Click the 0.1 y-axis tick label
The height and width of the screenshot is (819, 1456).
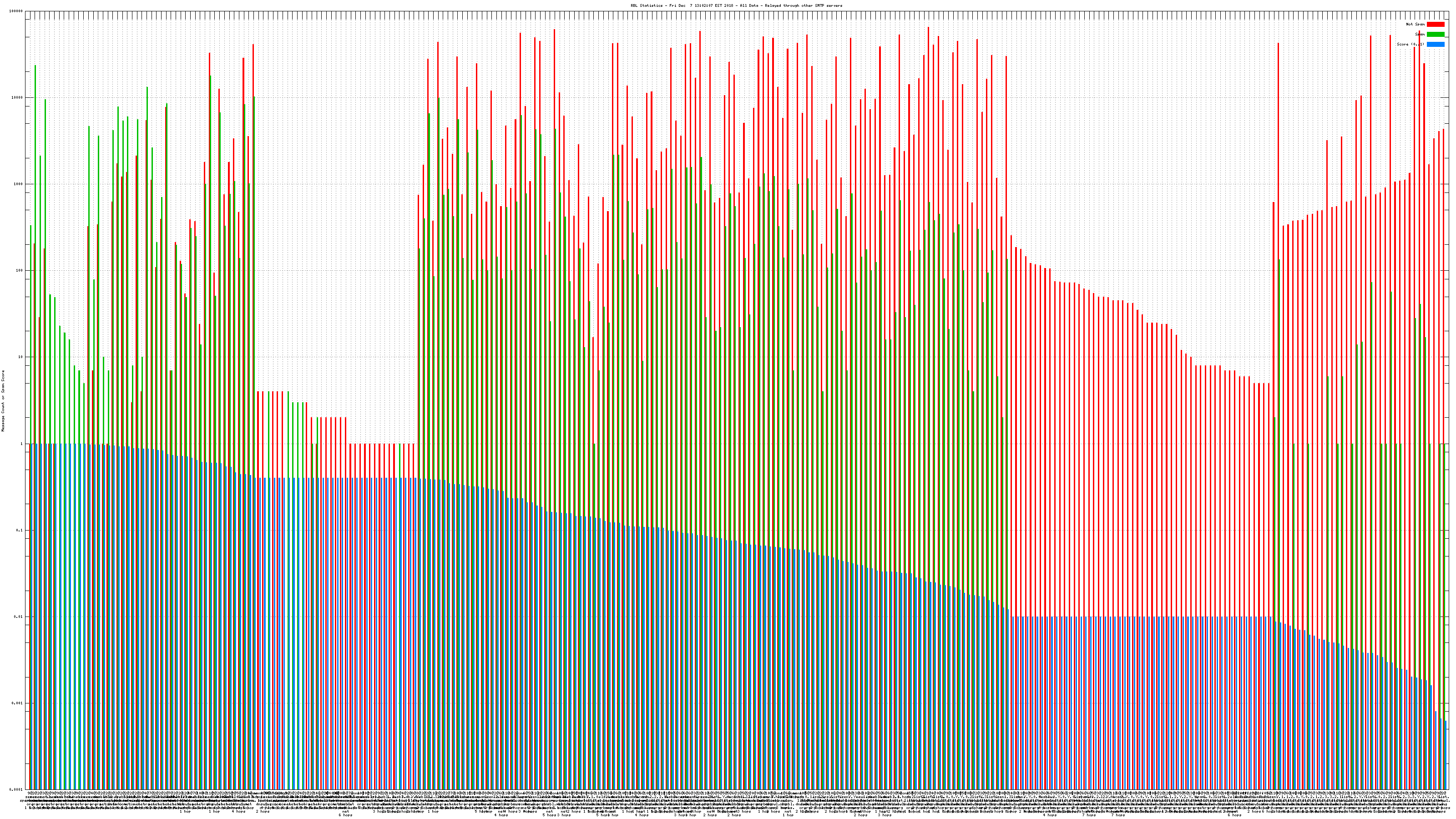click(20, 530)
